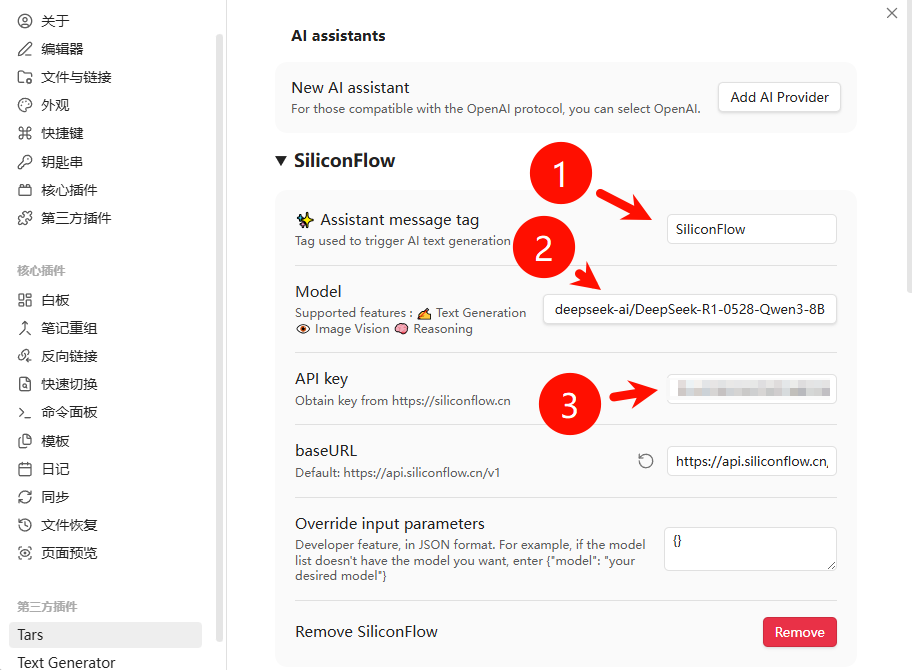Screen dimensions: 912x670
Task: Click the 钥匙串 key icon
Action: (24, 162)
